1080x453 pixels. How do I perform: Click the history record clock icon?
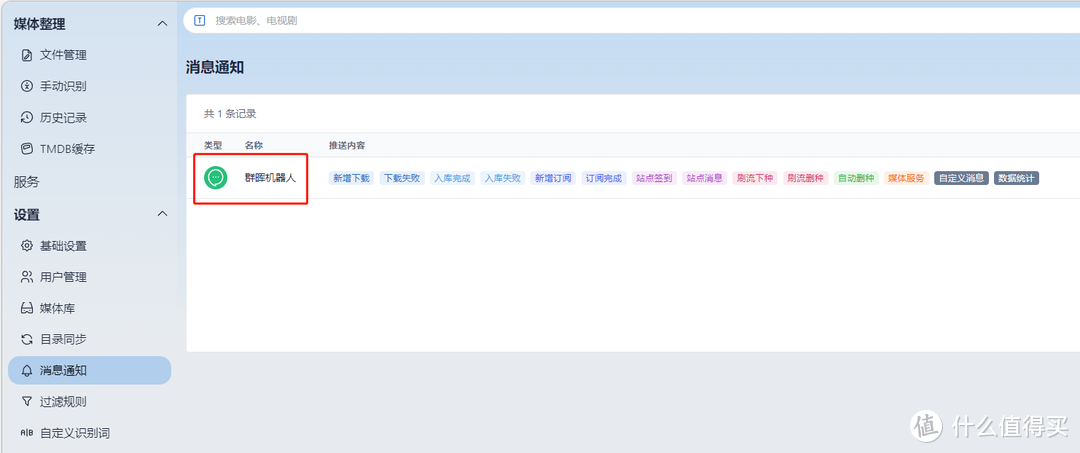pos(27,118)
